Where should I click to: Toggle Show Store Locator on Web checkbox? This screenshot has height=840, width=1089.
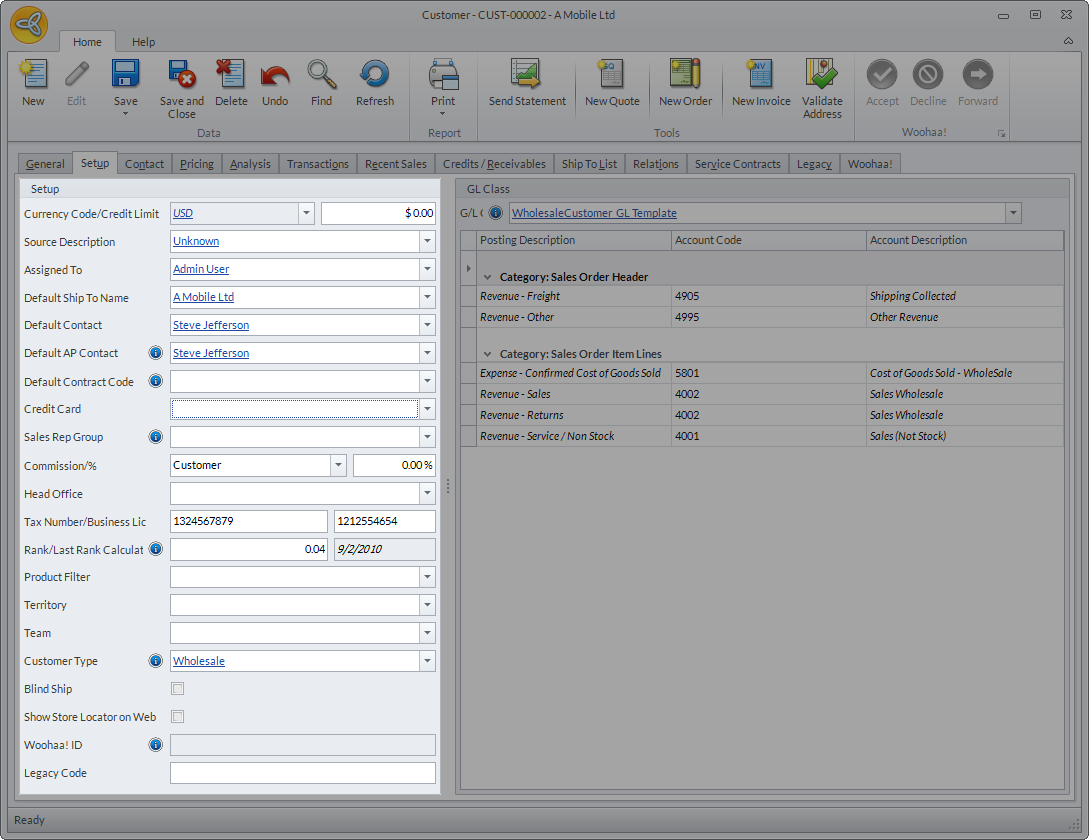click(x=178, y=717)
